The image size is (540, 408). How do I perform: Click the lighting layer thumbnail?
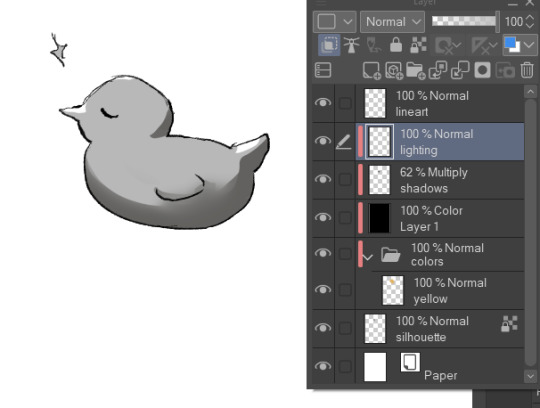tap(379, 142)
